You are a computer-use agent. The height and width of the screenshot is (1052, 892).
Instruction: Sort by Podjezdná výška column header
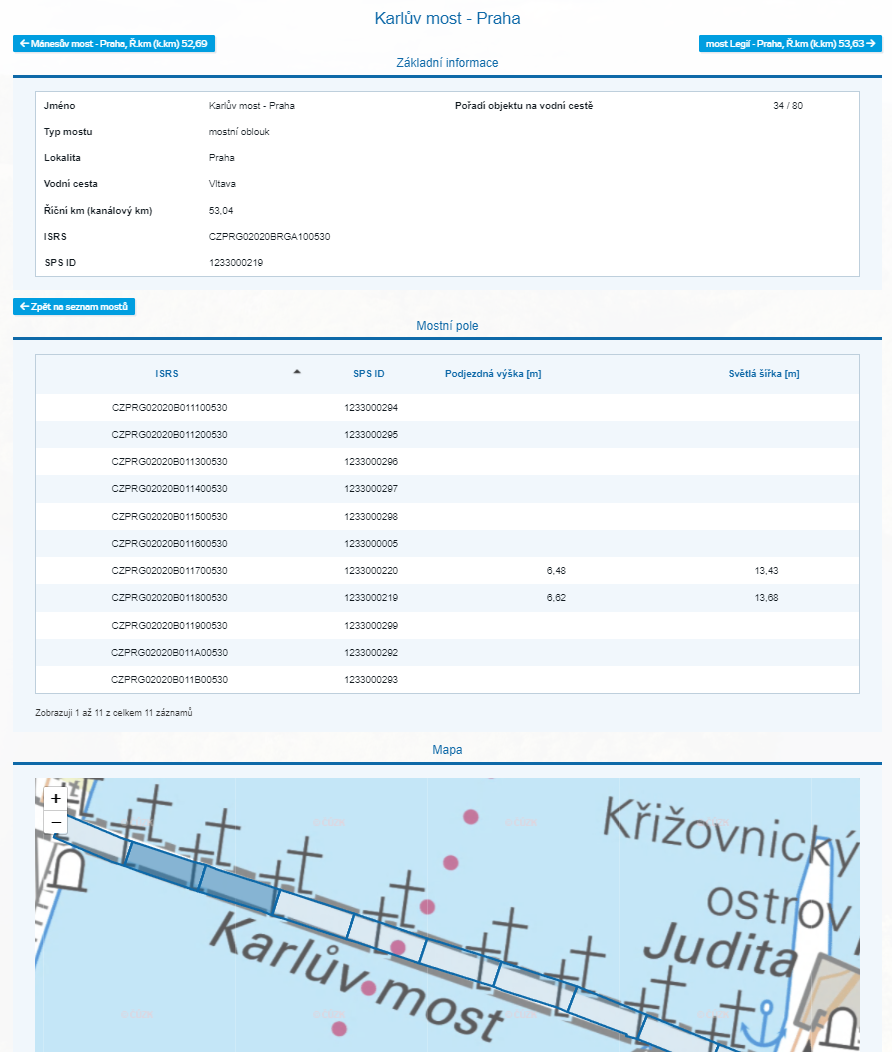pyautogui.click(x=493, y=374)
